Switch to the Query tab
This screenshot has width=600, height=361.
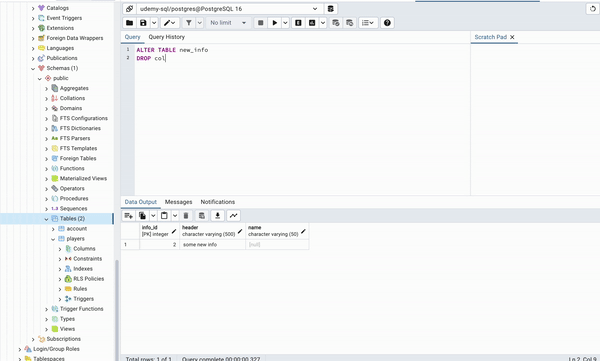(132, 37)
